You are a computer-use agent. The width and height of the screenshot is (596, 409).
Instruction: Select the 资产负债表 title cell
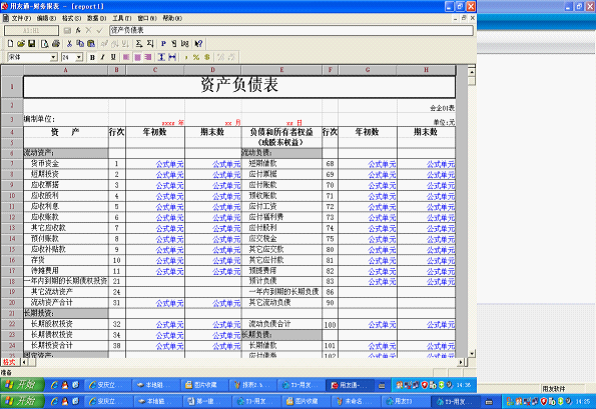click(x=239, y=87)
